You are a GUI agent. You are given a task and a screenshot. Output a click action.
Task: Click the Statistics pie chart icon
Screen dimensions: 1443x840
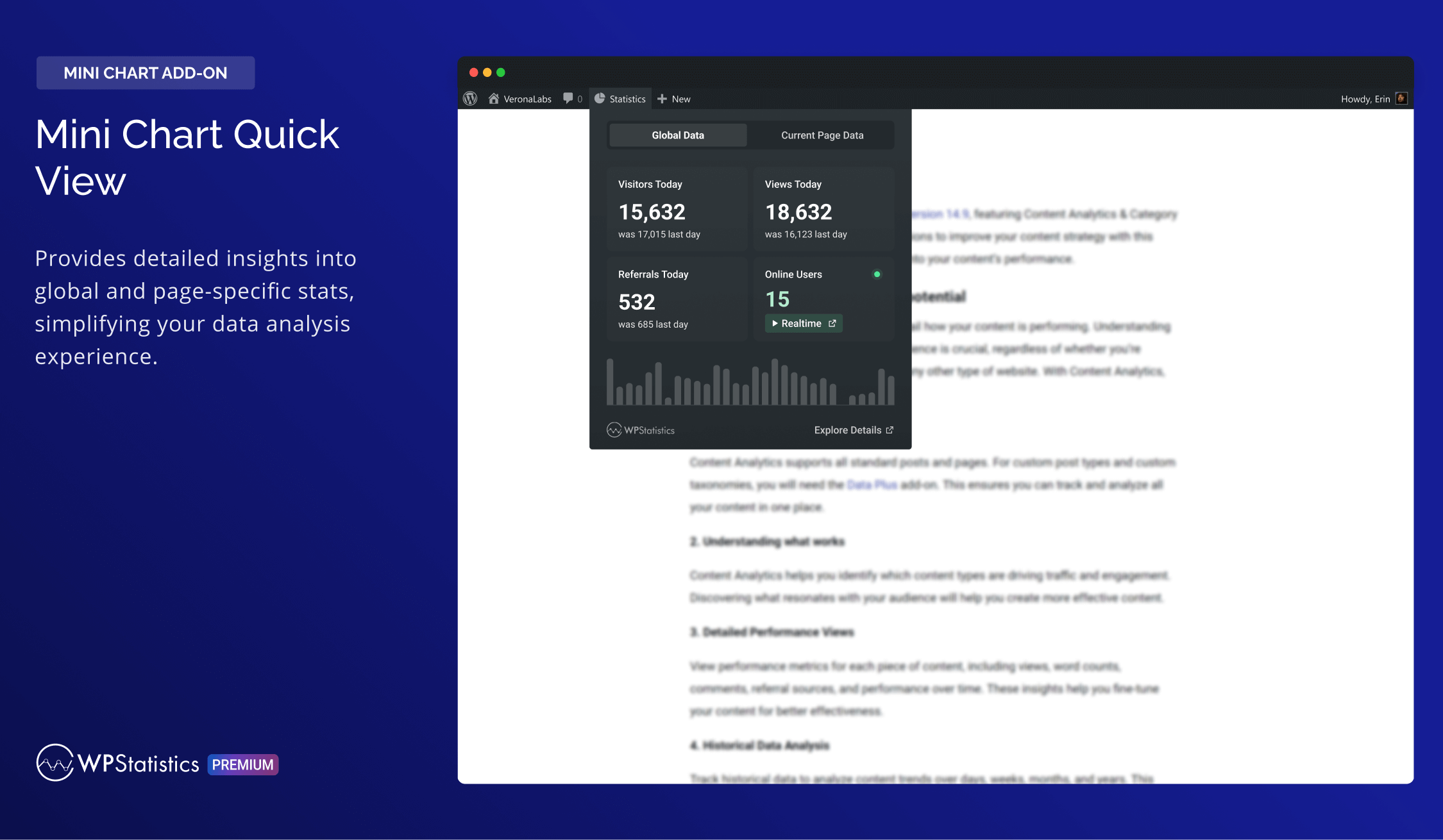click(x=600, y=98)
